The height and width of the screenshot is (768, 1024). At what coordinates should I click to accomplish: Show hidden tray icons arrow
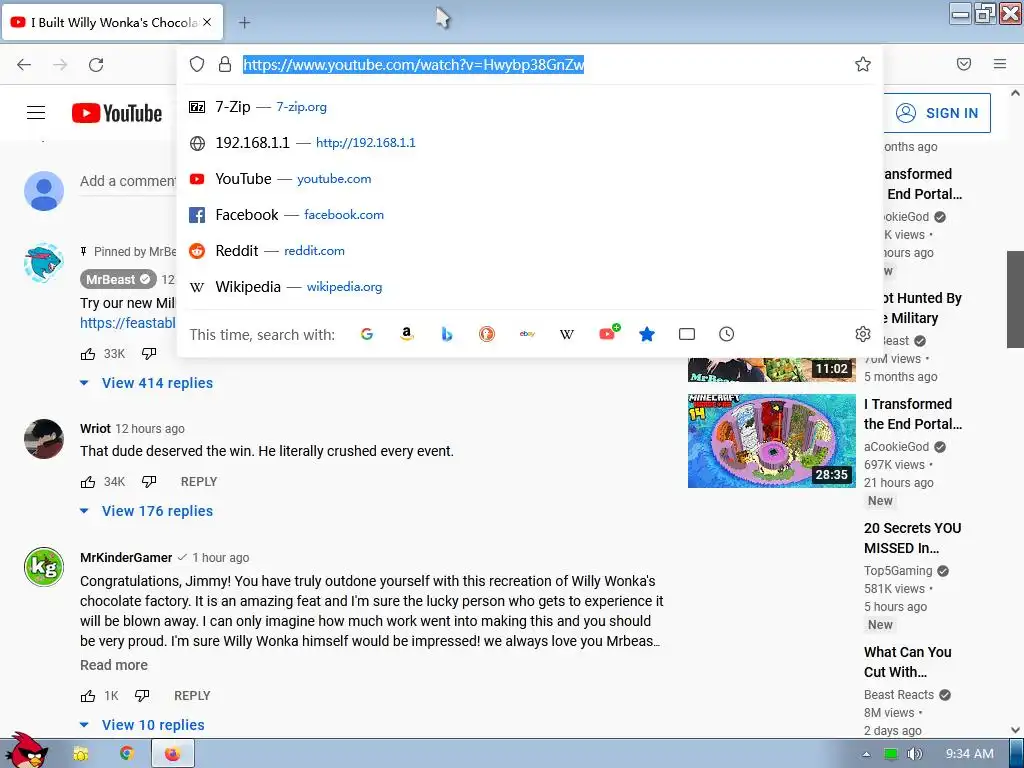click(866, 754)
